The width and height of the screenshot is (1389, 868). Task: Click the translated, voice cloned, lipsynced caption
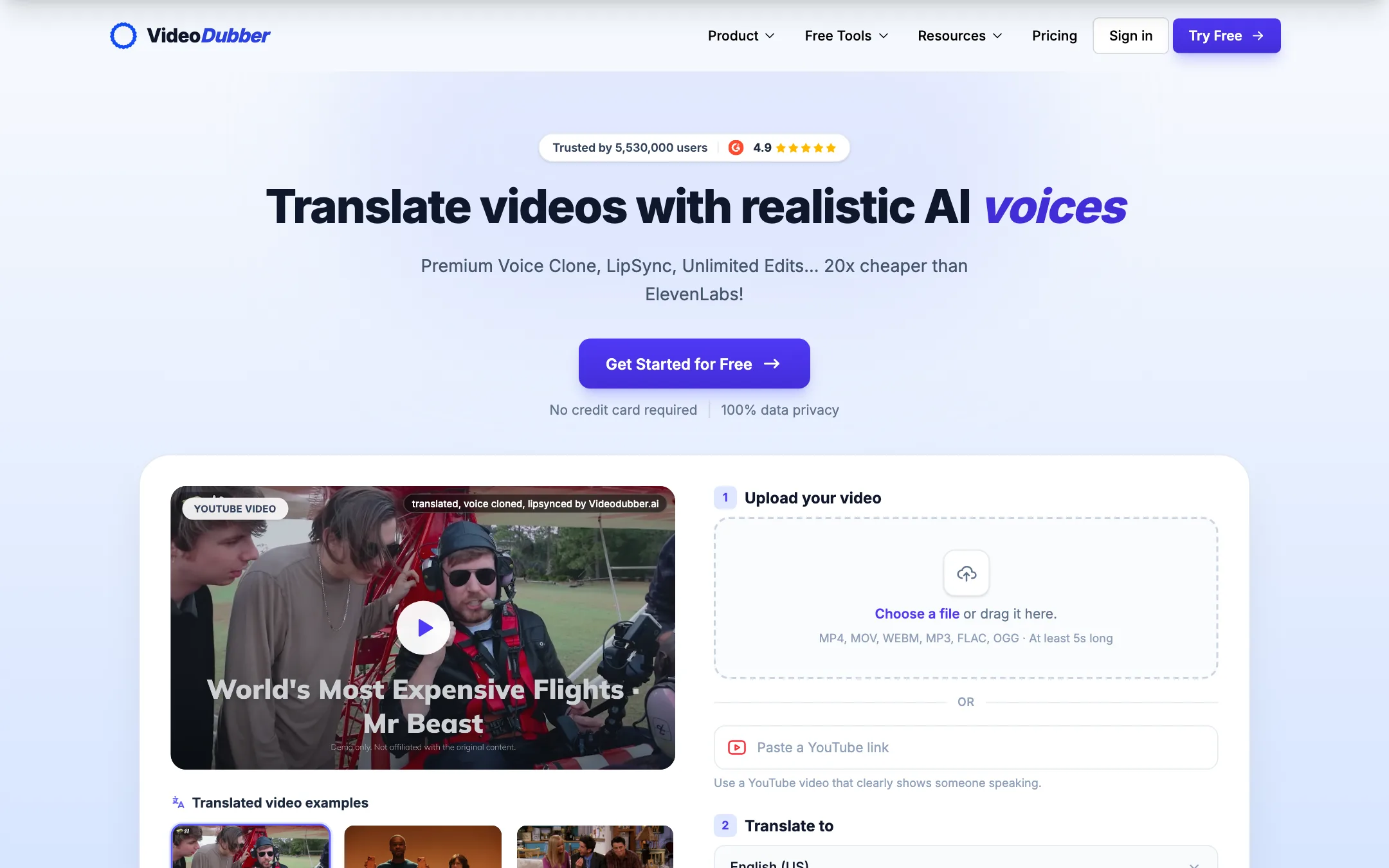pos(535,503)
